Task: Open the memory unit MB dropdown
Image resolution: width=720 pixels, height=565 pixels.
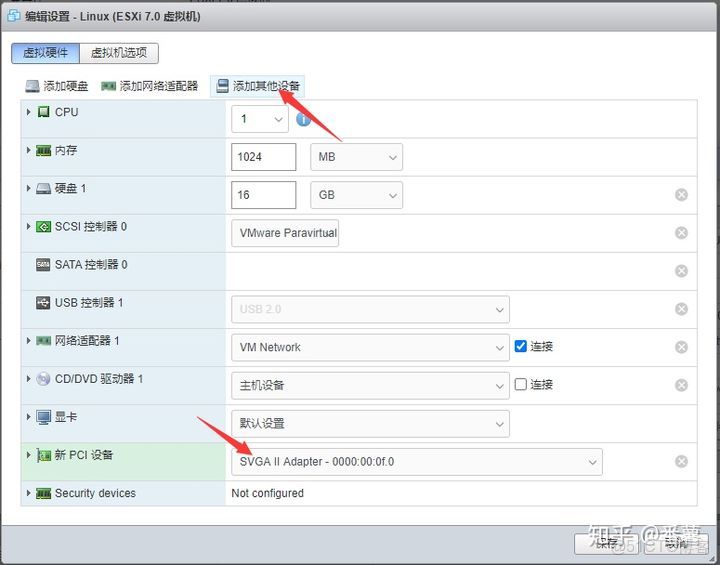Action: click(356, 157)
